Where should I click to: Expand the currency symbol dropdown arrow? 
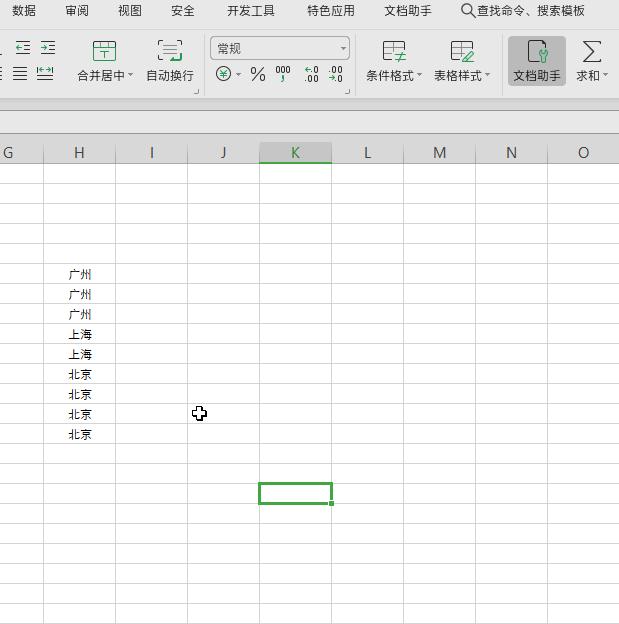click(238, 74)
